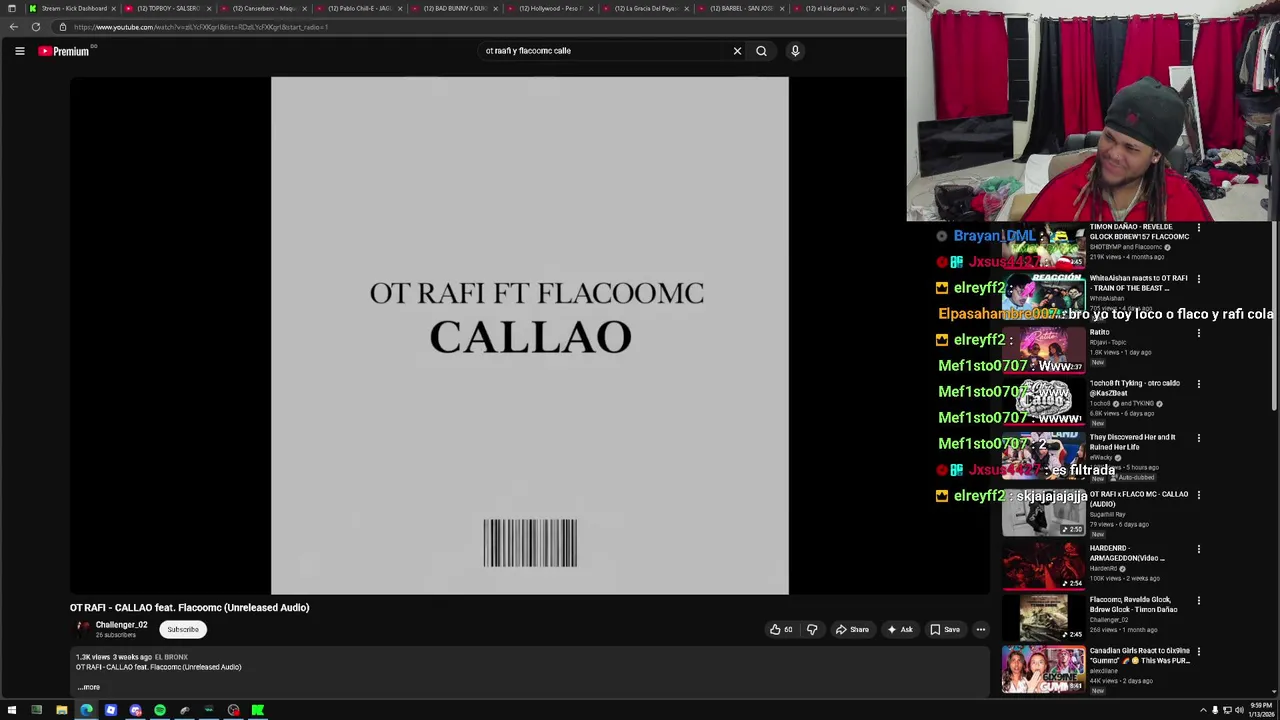Close the Stream - Kick Dashboard tab

coord(112,8)
